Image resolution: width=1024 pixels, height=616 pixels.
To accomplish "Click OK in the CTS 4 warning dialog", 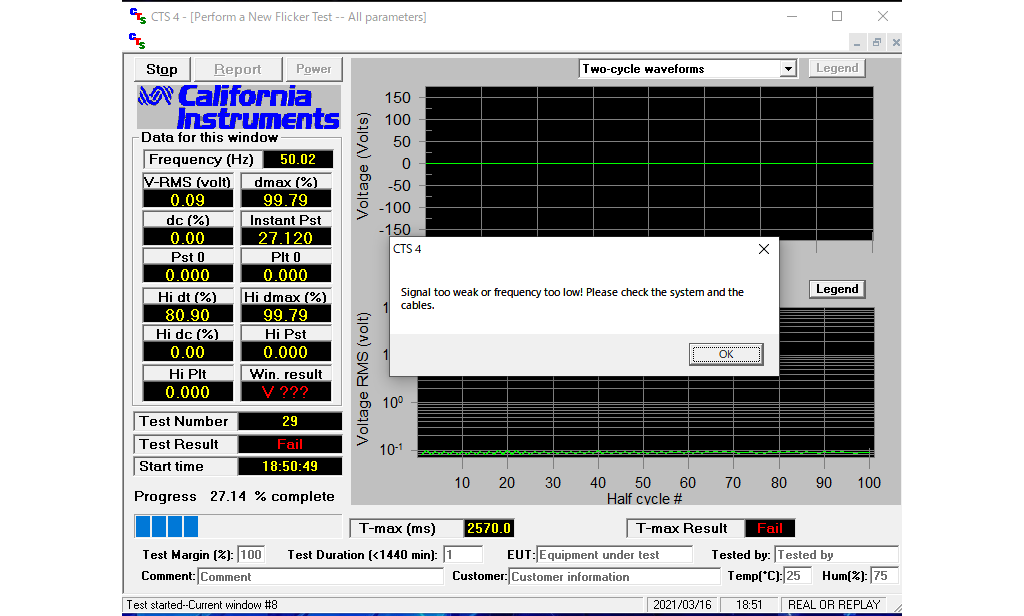I will (726, 354).
